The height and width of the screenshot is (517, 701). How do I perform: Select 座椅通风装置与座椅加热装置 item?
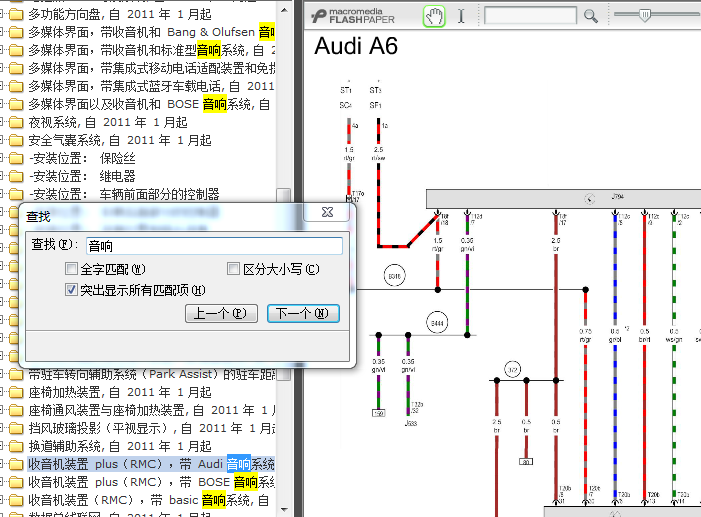(x=151, y=410)
